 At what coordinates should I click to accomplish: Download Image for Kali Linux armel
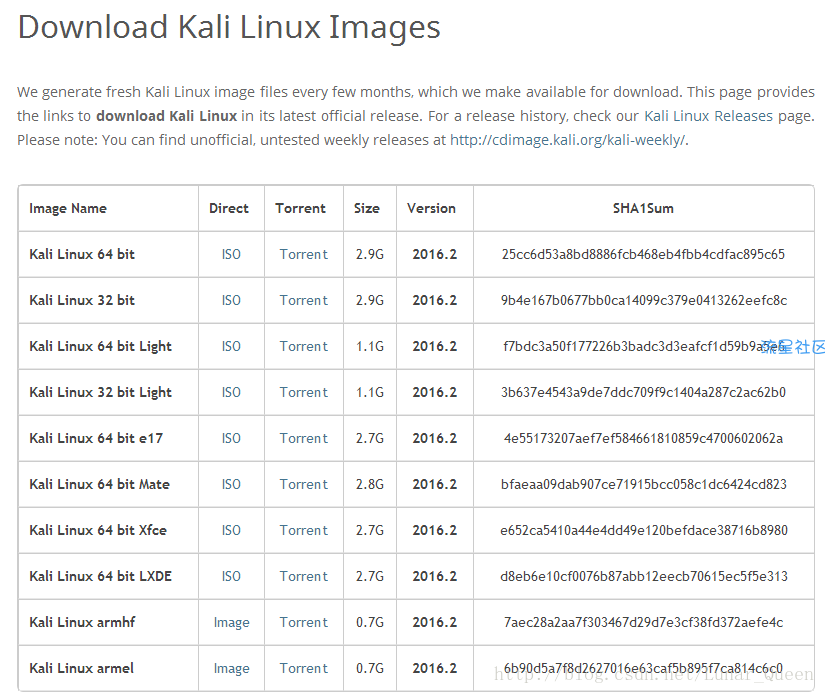232,668
